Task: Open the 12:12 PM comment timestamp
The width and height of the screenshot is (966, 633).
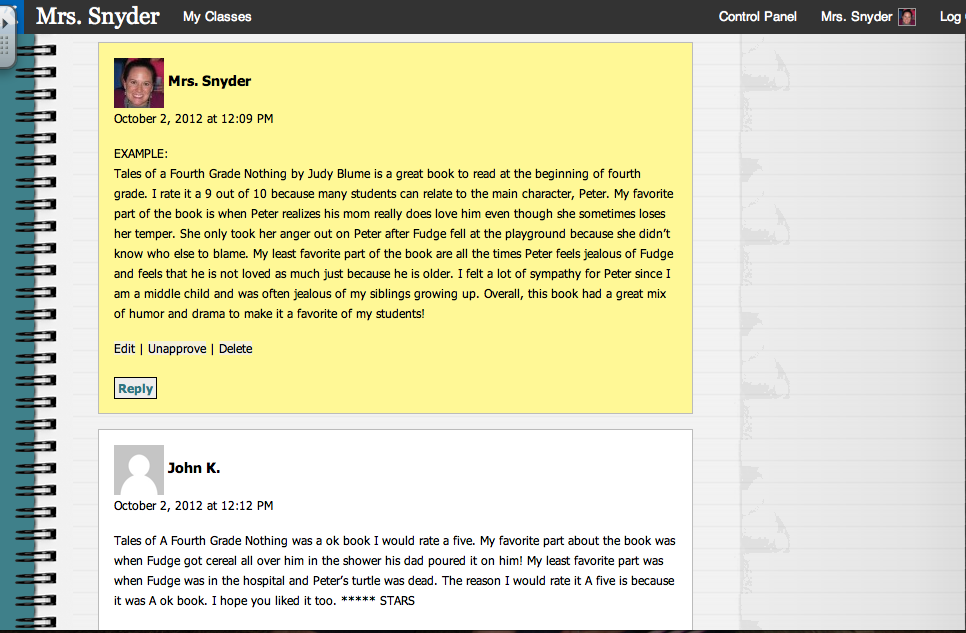Action: click(193, 506)
